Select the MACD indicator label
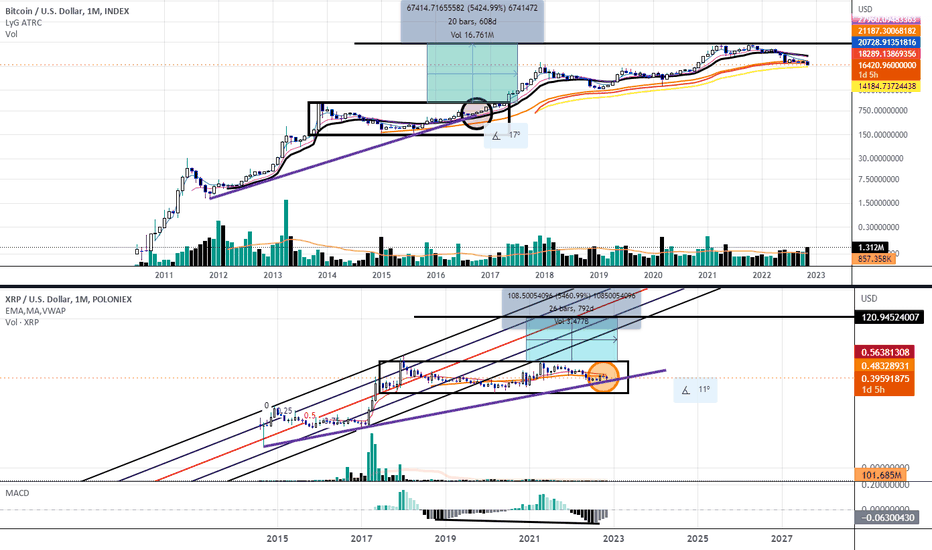The height and width of the screenshot is (550, 932). pos(17,493)
